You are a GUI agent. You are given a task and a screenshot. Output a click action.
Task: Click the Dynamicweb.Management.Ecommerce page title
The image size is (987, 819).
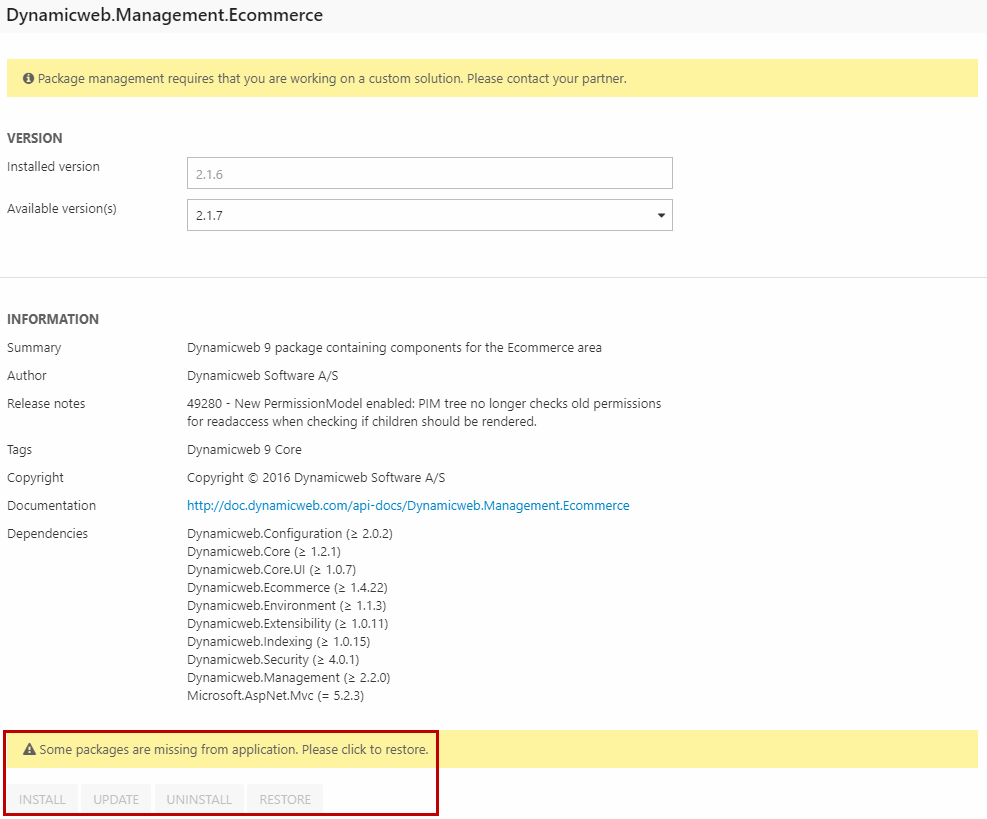(165, 16)
